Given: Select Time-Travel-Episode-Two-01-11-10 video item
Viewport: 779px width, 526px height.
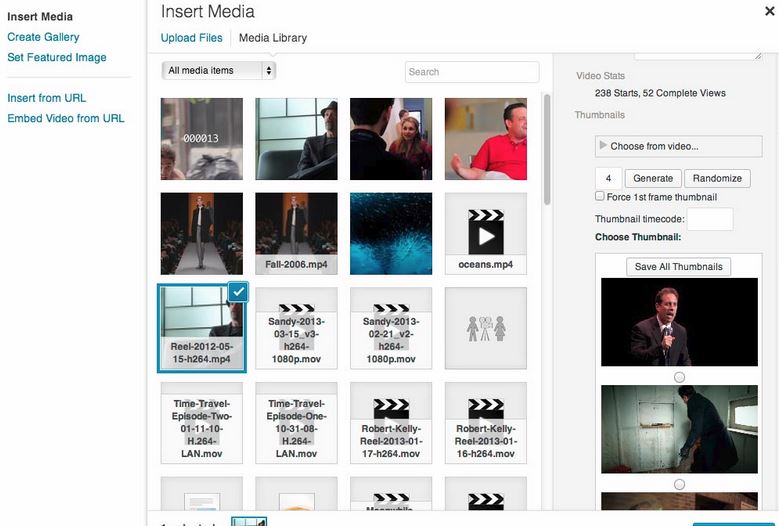Looking at the screenshot, I should 202,423.
